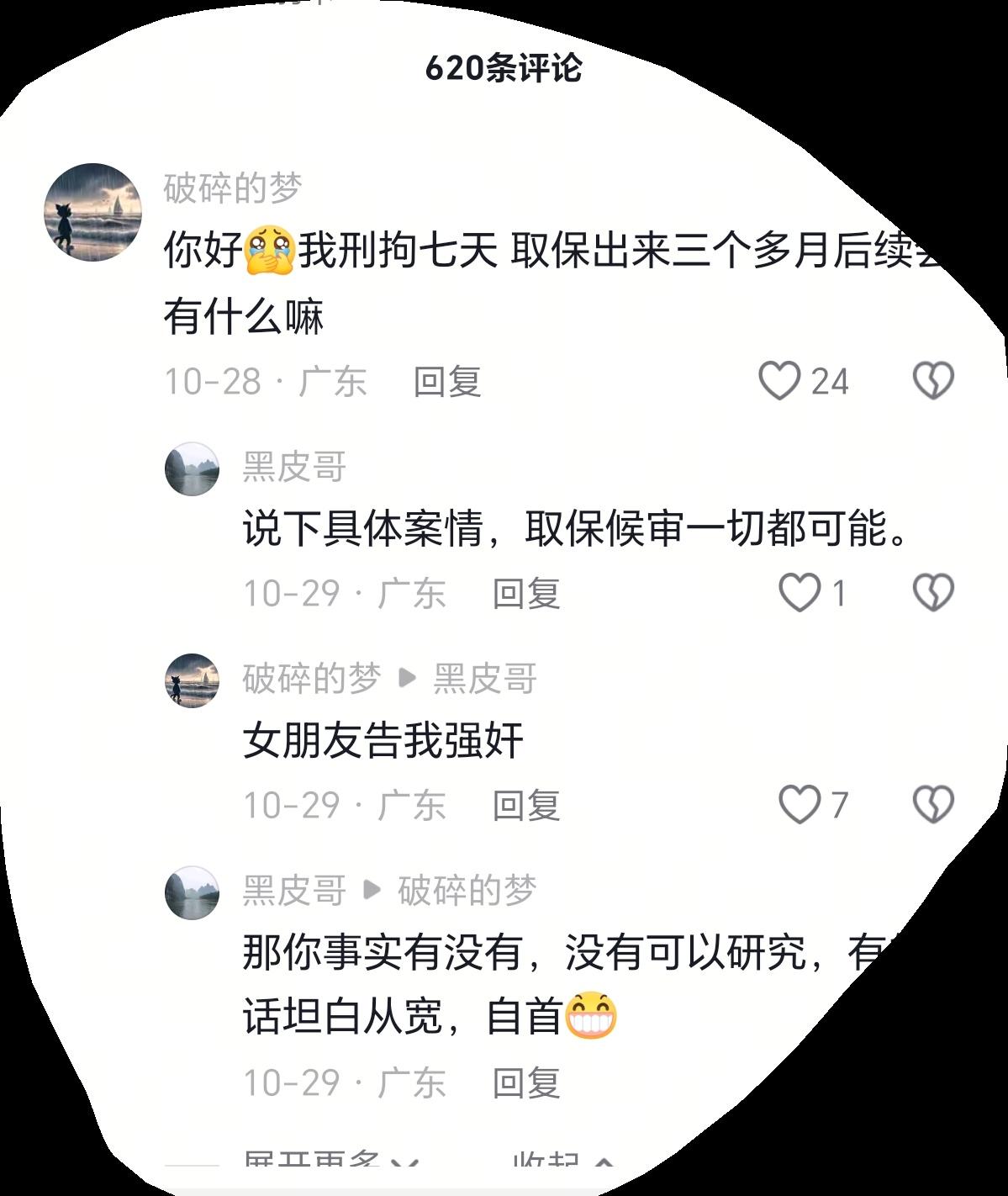The image size is (1008, 1196).
Task: Dislike the 女朋友告我 reply
Action: pos(933,805)
